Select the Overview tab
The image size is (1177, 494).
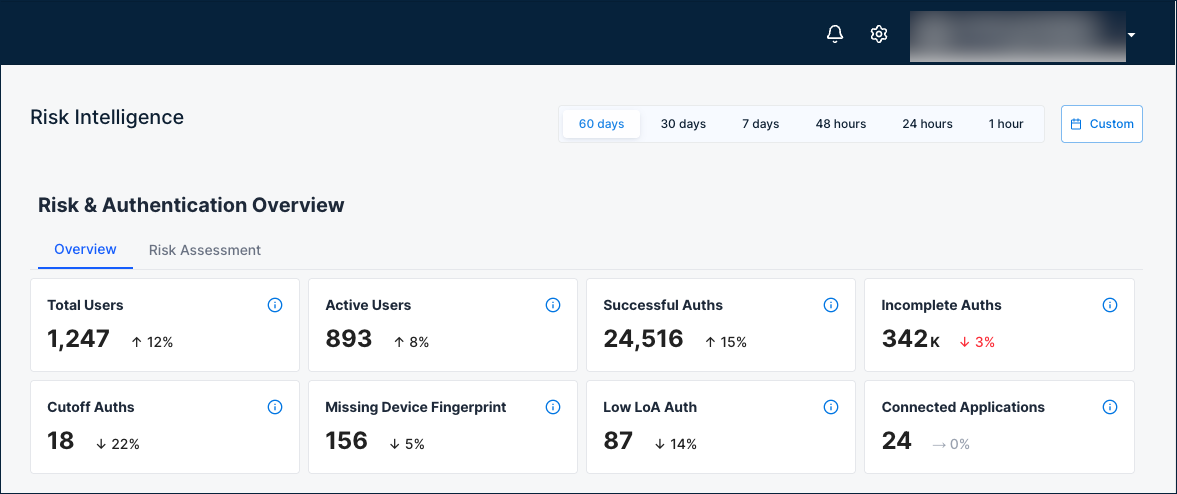(x=85, y=249)
